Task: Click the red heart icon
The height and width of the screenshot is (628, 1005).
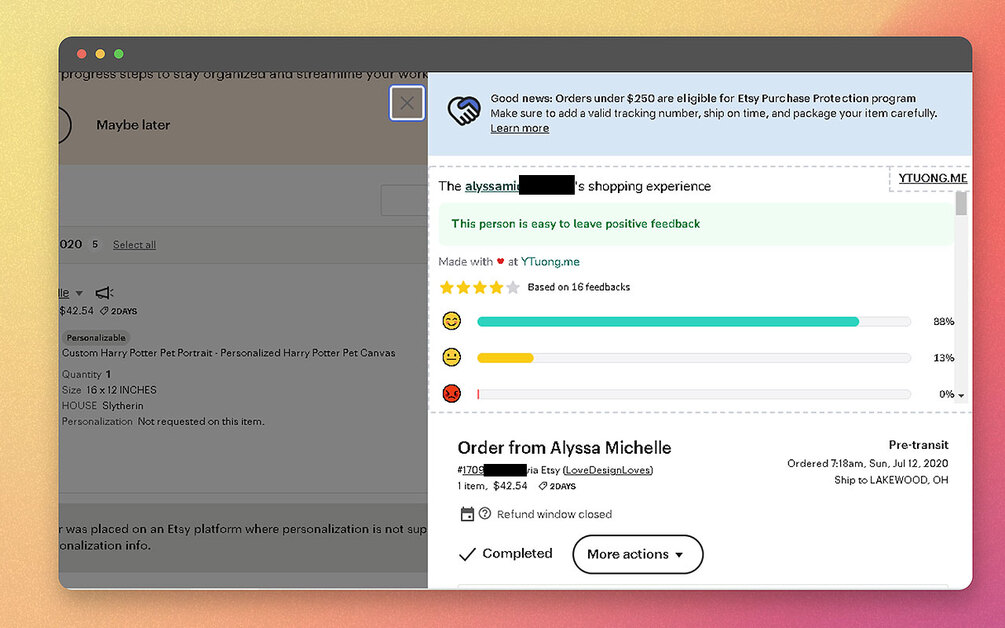Action: point(500,261)
